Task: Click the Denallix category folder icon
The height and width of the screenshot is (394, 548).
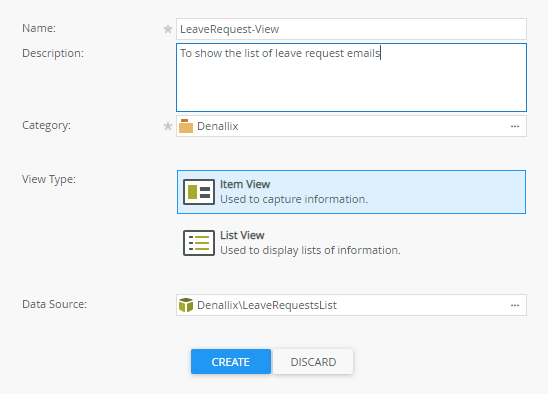Action: (186, 126)
